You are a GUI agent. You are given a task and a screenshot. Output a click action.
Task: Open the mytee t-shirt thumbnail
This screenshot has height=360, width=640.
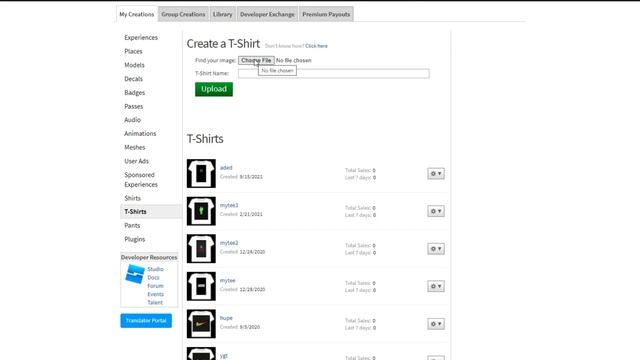click(x=201, y=286)
